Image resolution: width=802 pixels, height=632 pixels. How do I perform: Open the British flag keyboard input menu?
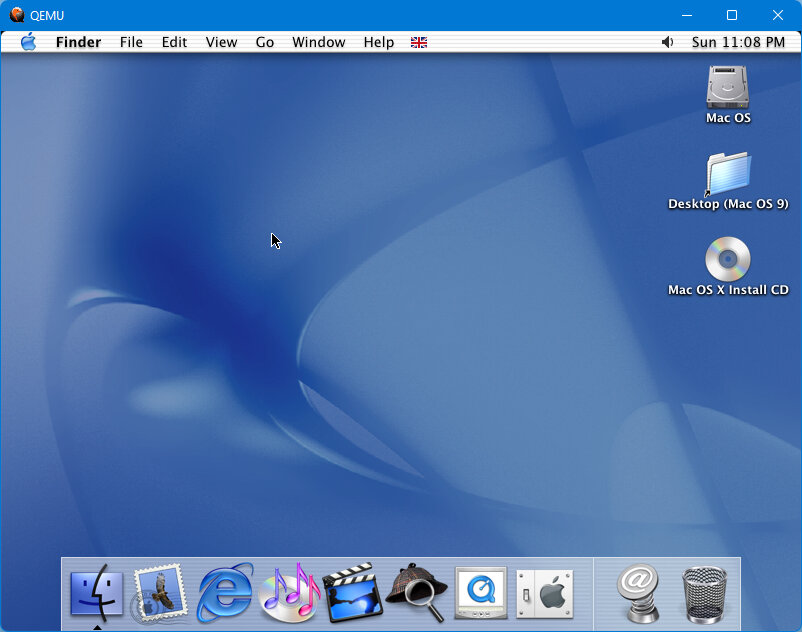(x=419, y=42)
